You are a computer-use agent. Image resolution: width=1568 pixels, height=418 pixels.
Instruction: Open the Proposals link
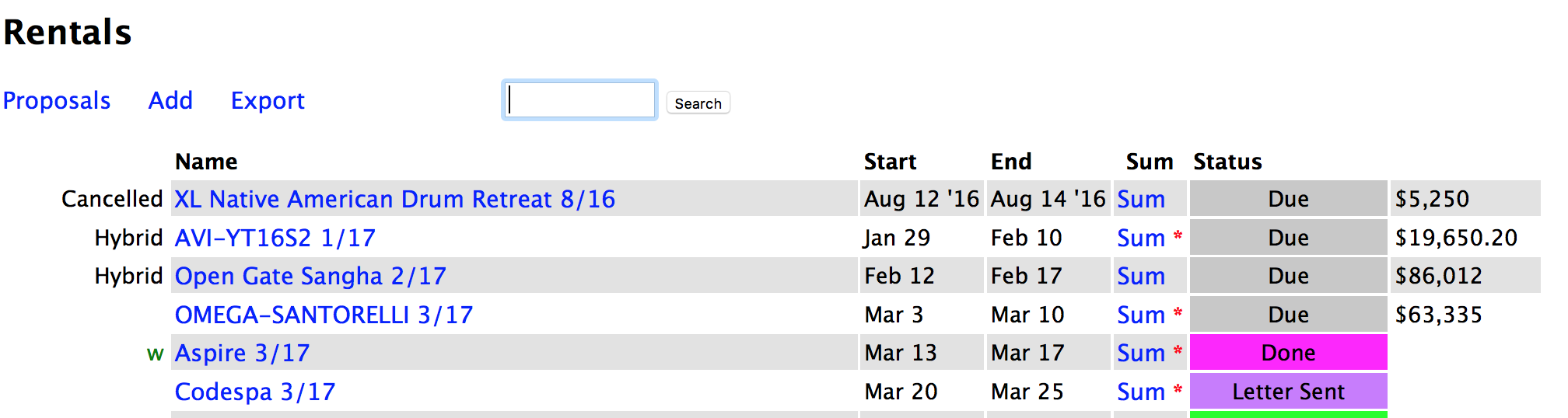click(x=57, y=101)
